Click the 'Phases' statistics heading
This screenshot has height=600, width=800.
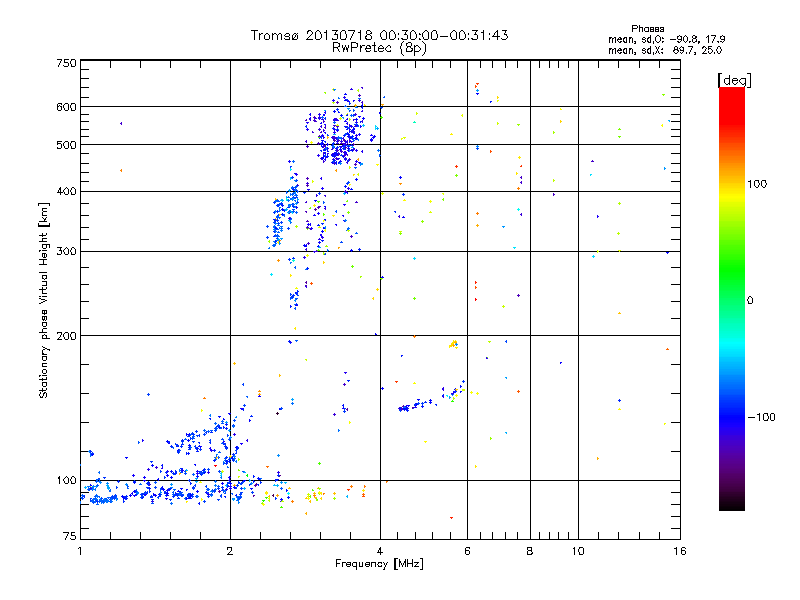point(647,29)
